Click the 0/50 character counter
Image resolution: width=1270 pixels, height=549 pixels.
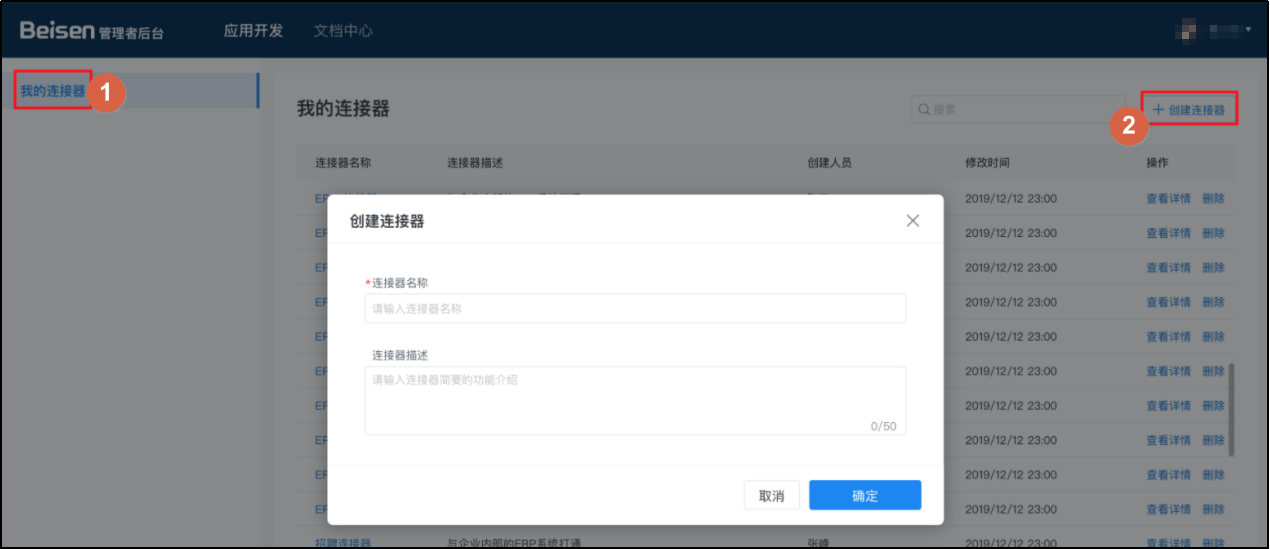pyautogui.click(x=883, y=426)
